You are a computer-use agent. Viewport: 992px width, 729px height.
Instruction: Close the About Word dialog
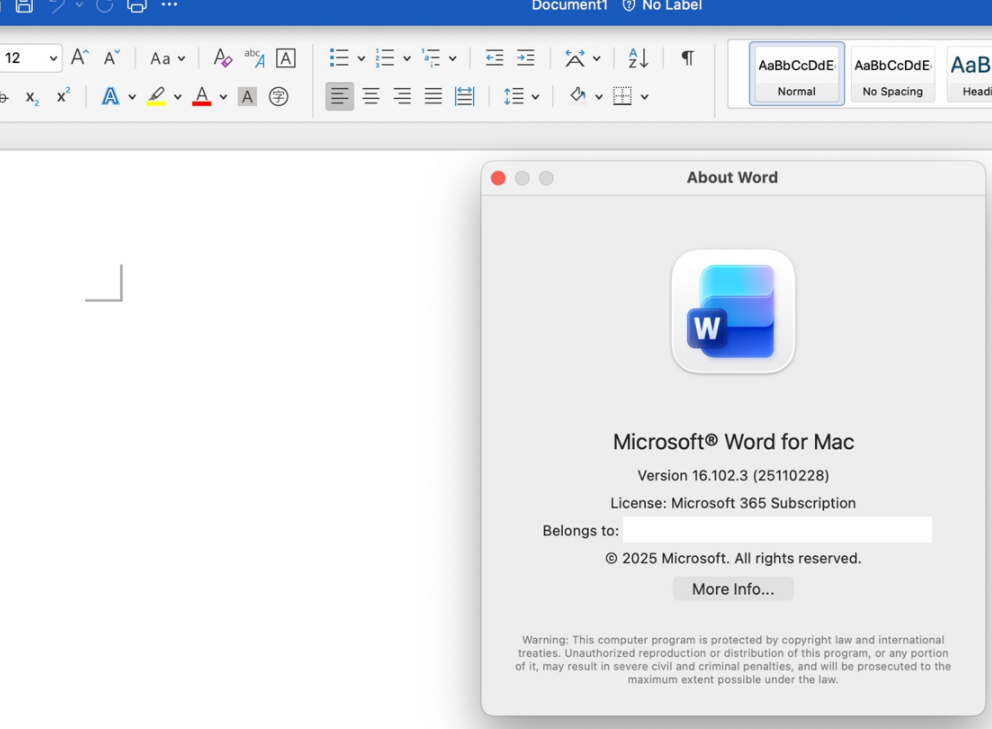(499, 178)
